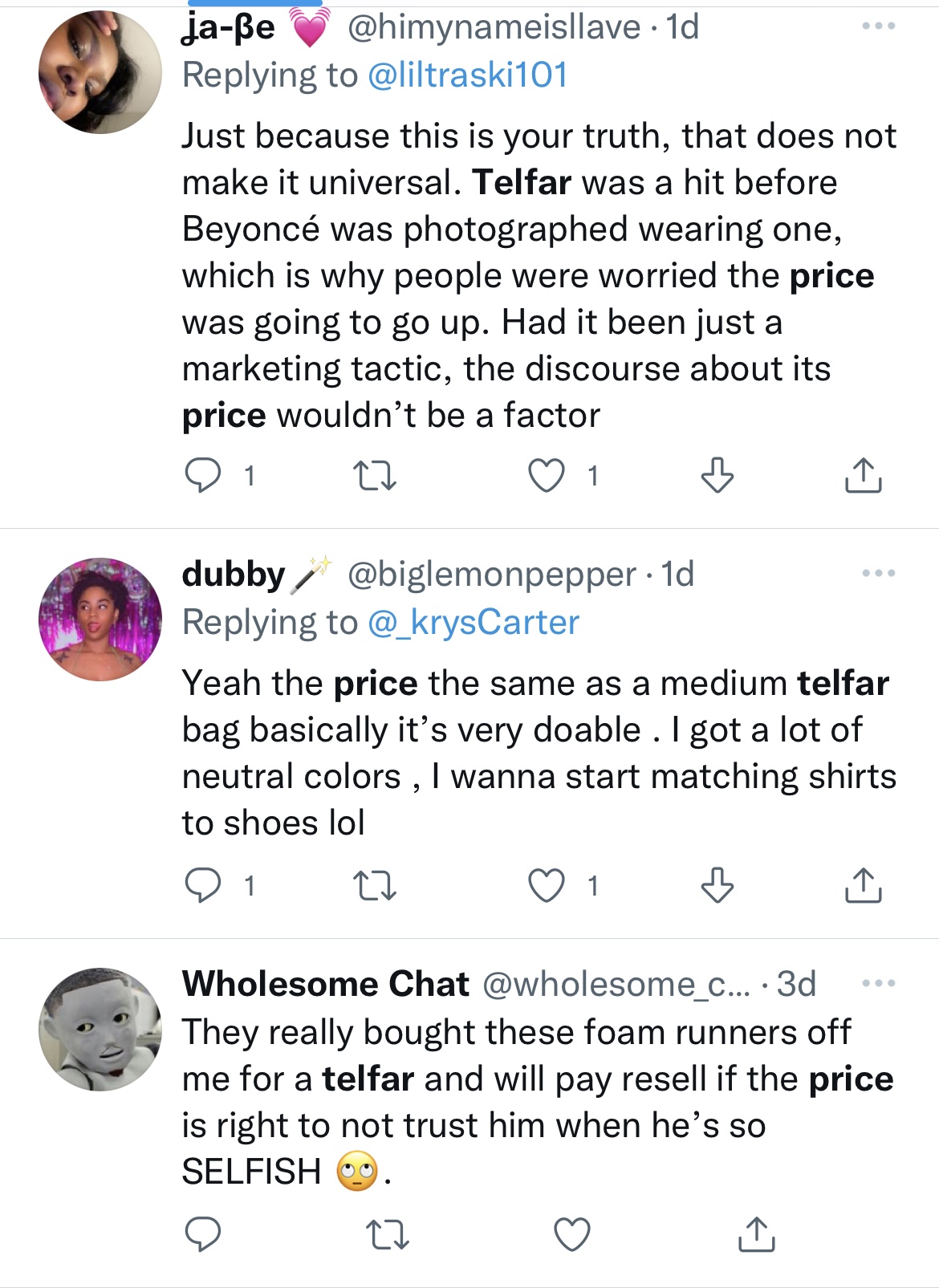Retweet ja-βe's tweet

pyautogui.click(x=375, y=477)
